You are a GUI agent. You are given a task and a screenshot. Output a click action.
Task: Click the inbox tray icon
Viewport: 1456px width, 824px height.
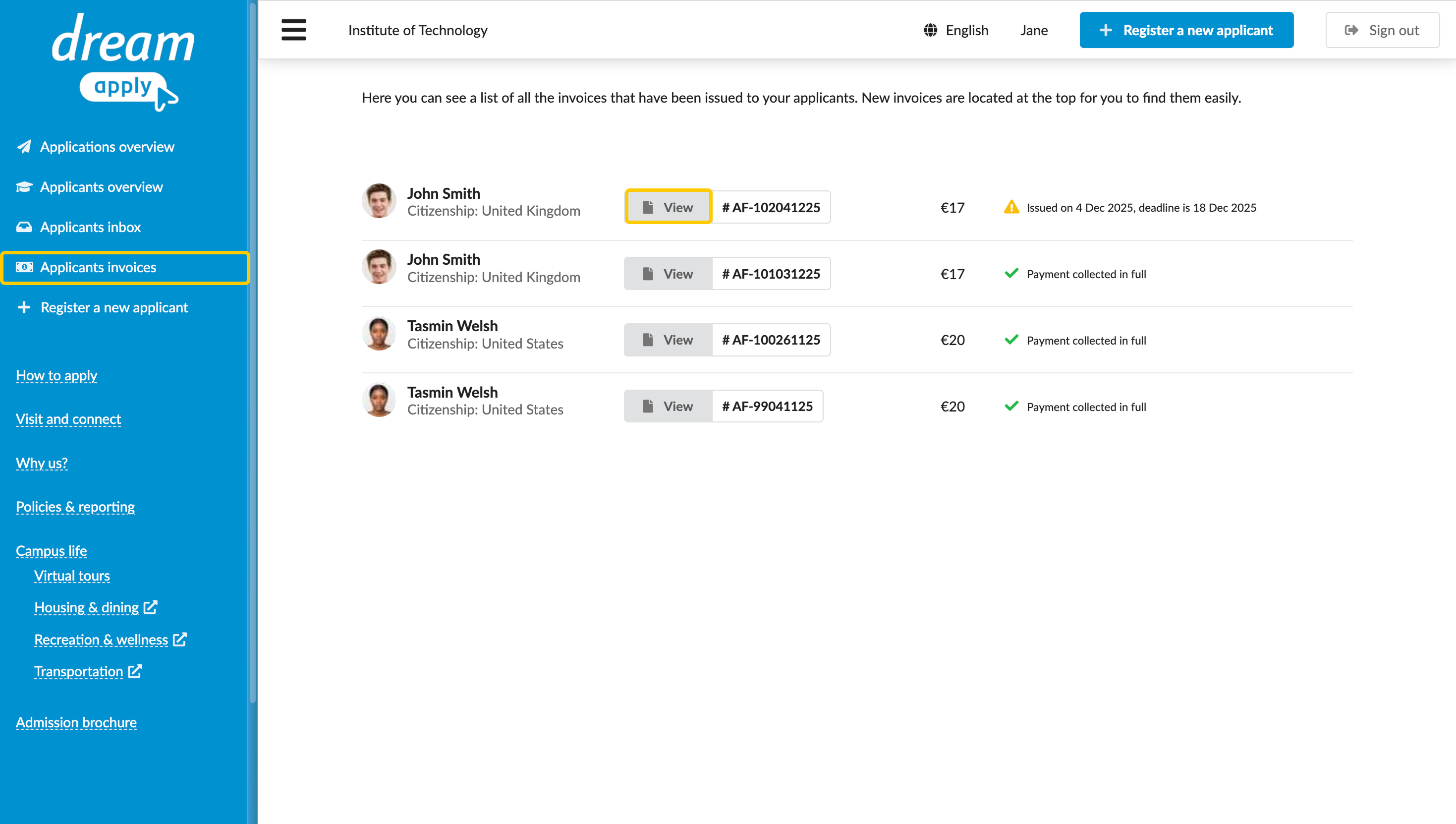24,227
